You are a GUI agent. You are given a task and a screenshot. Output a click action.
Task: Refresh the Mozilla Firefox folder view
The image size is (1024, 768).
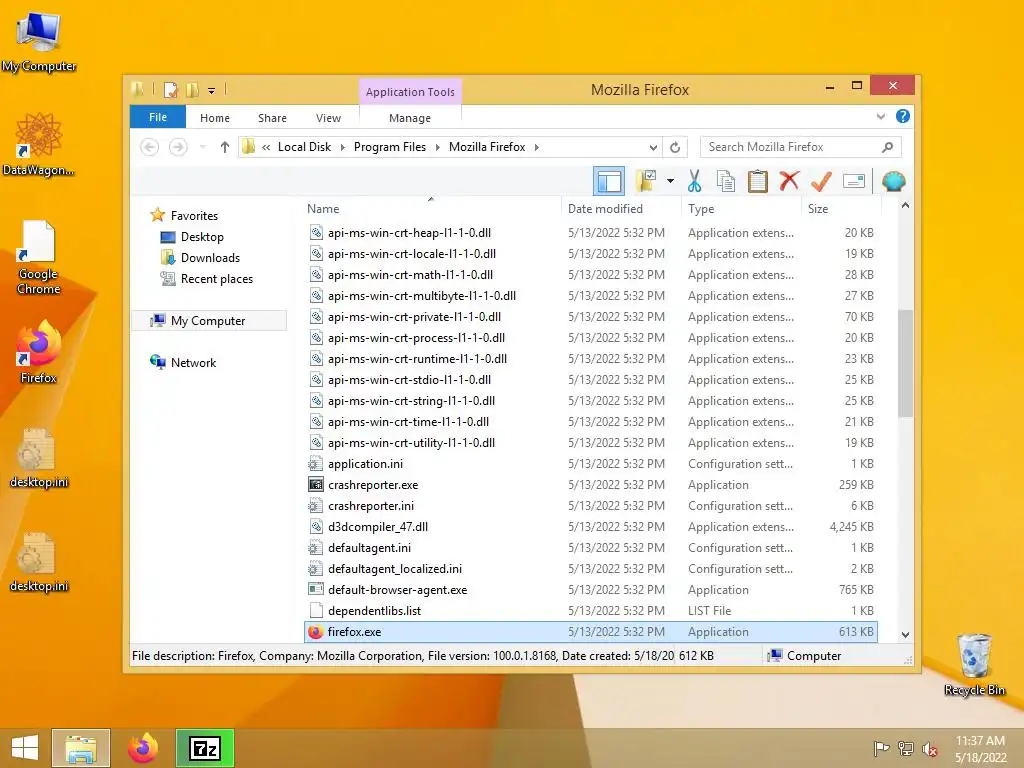(x=675, y=147)
